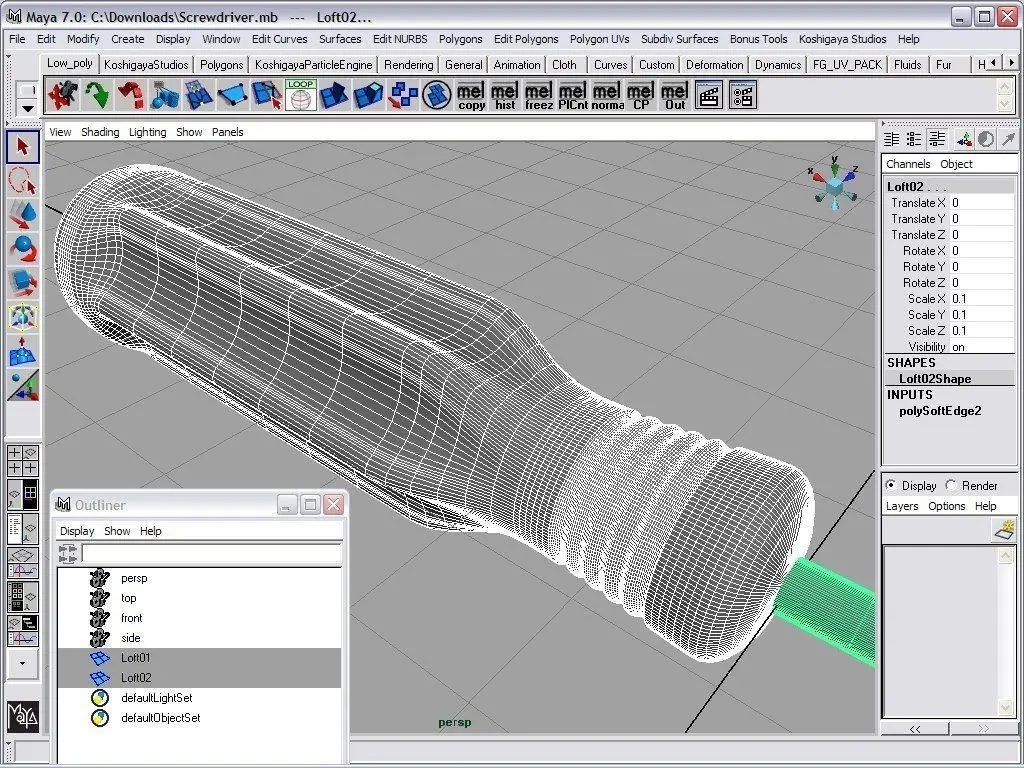Screen dimensions: 1024x768
Task: Open the viewport Shading menu
Action: [x=100, y=132]
